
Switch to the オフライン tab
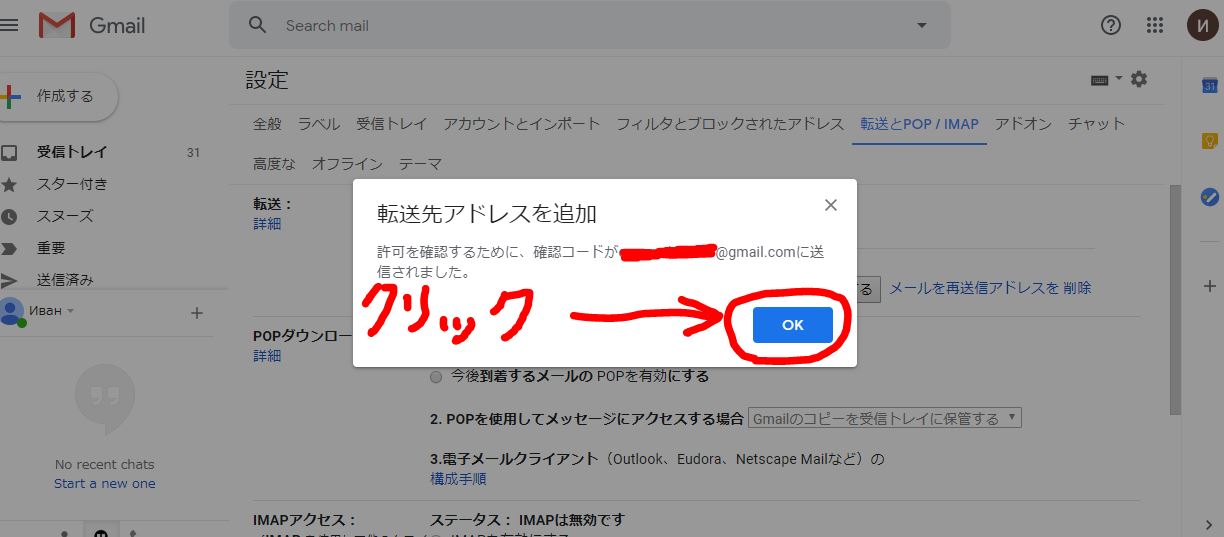[x=347, y=164]
